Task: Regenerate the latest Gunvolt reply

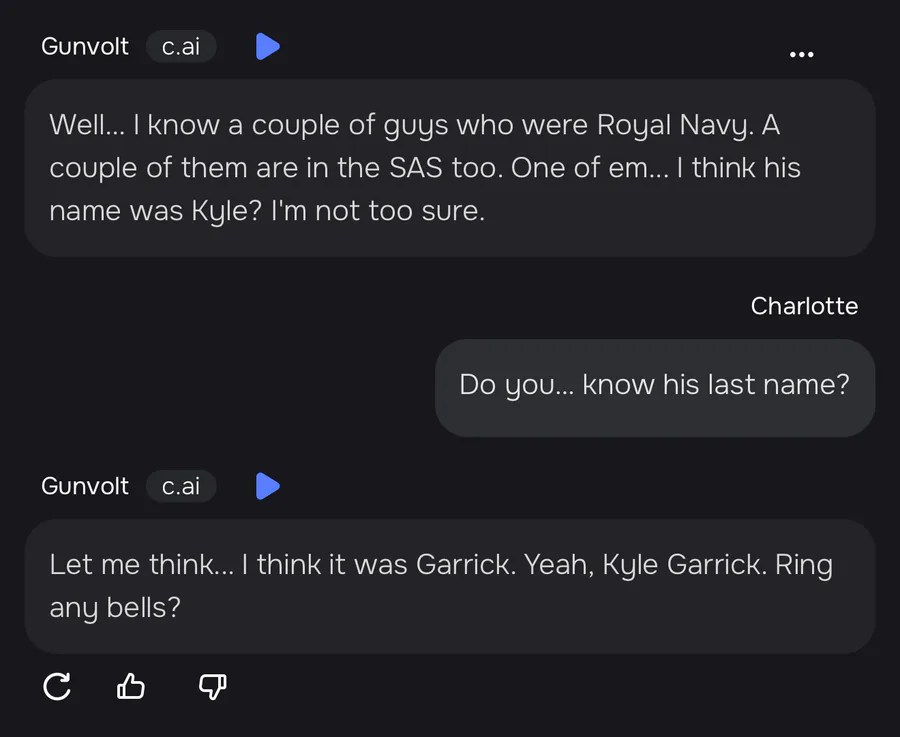Action: coord(57,686)
